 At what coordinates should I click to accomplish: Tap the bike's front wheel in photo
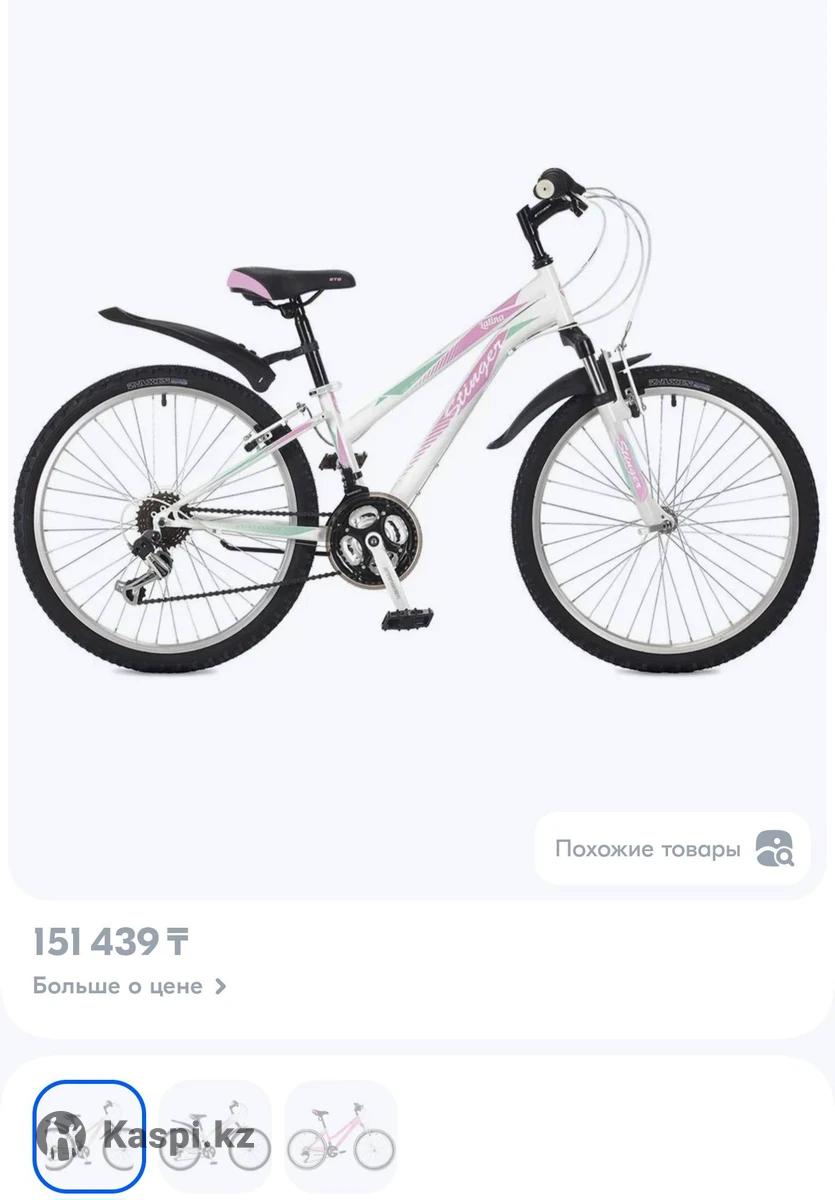tap(672, 525)
